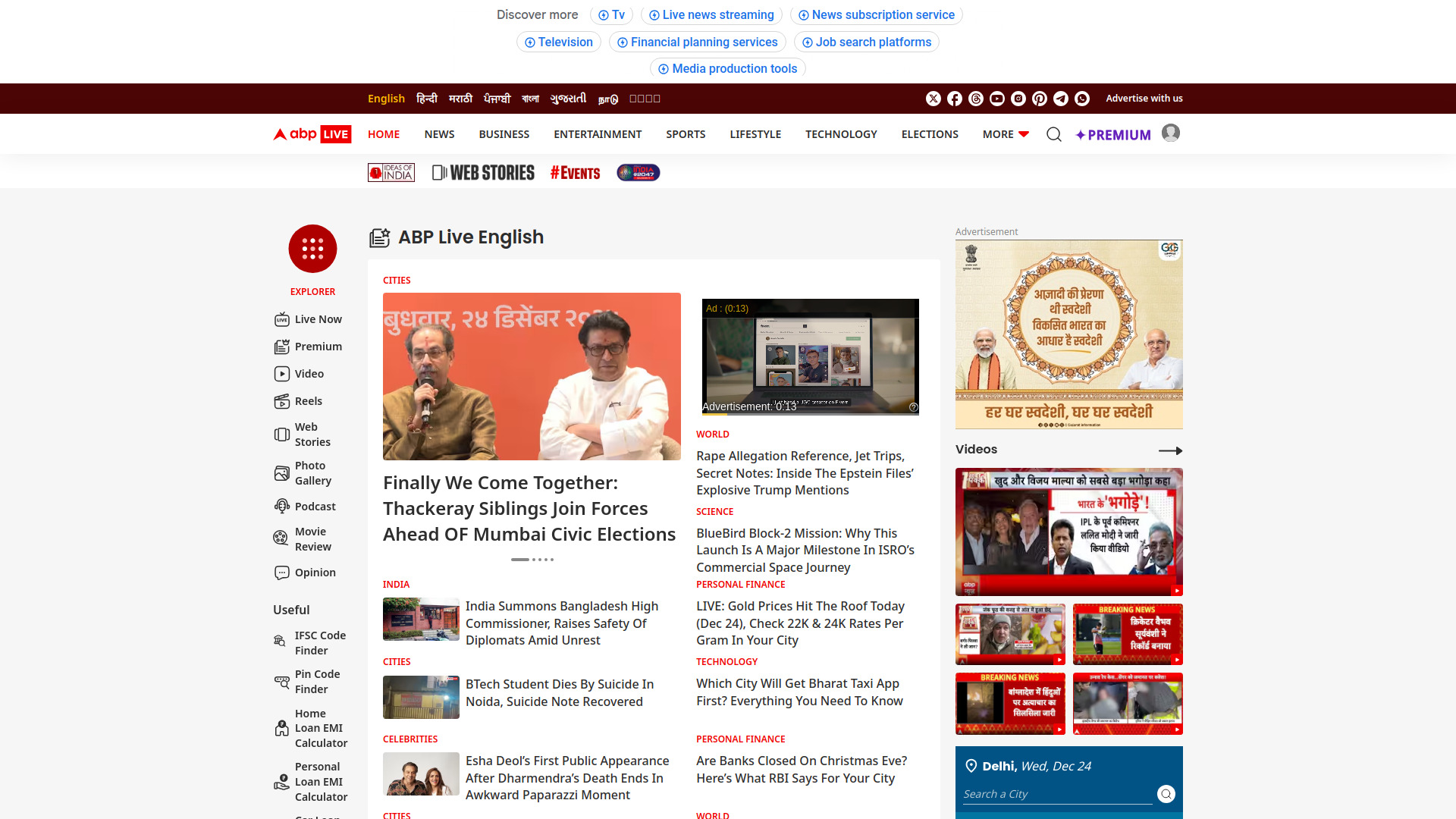
Task: Open the Web Stories banner link
Action: point(483,173)
